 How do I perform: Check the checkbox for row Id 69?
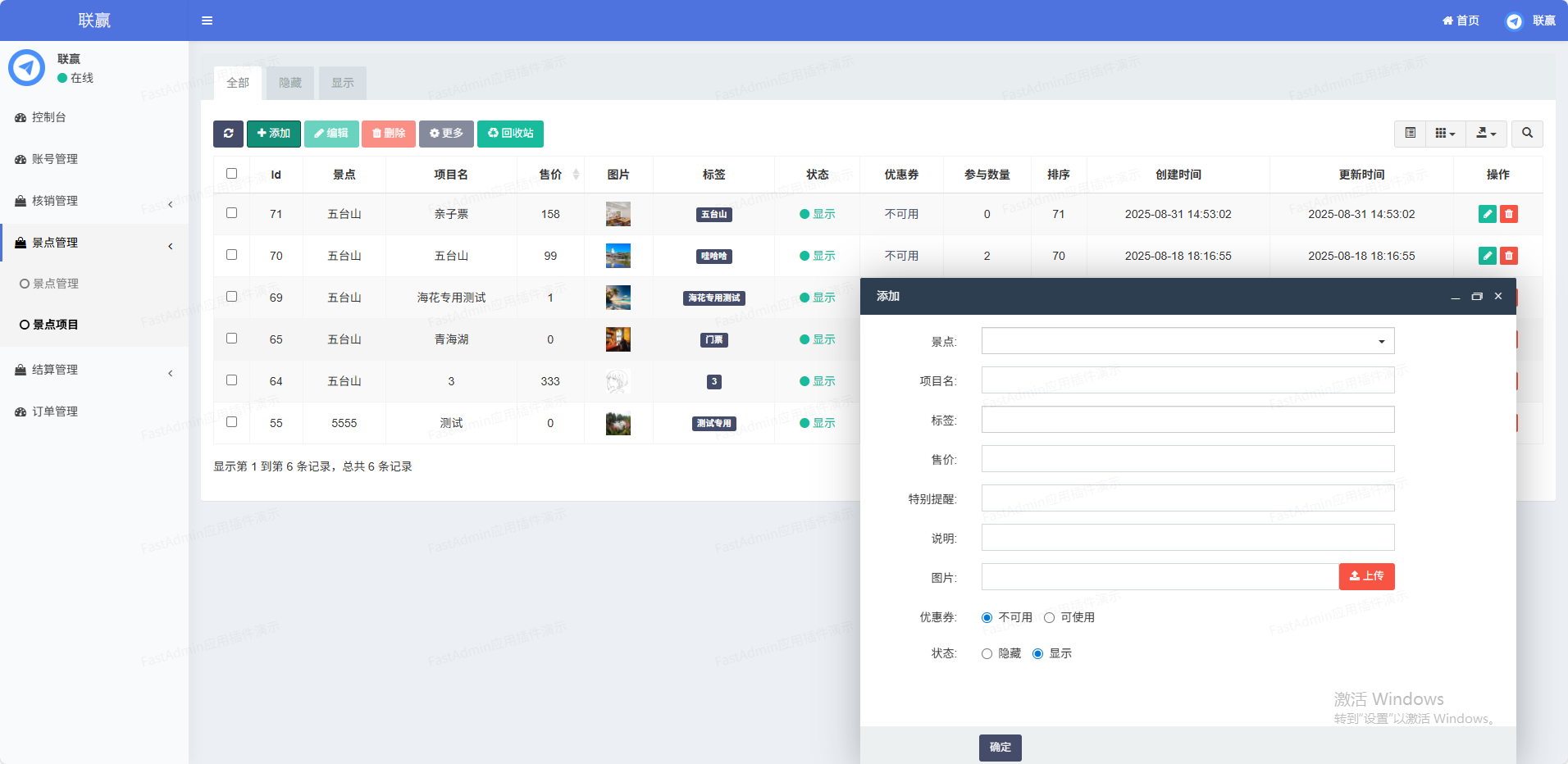coord(231,297)
